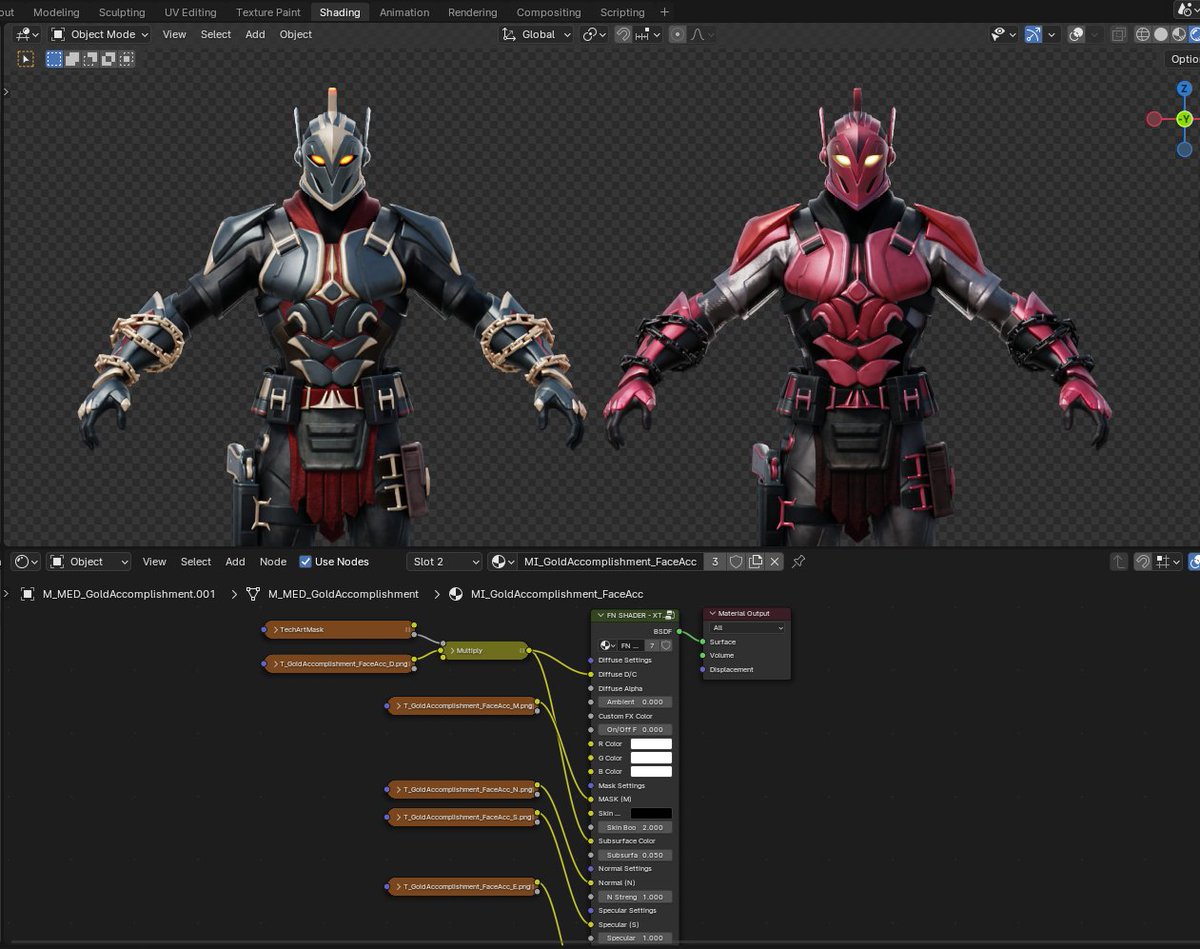Choose the Extend selection mode icon
Image resolution: width=1200 pixels, height=949 pixels.
coord(72,59)
